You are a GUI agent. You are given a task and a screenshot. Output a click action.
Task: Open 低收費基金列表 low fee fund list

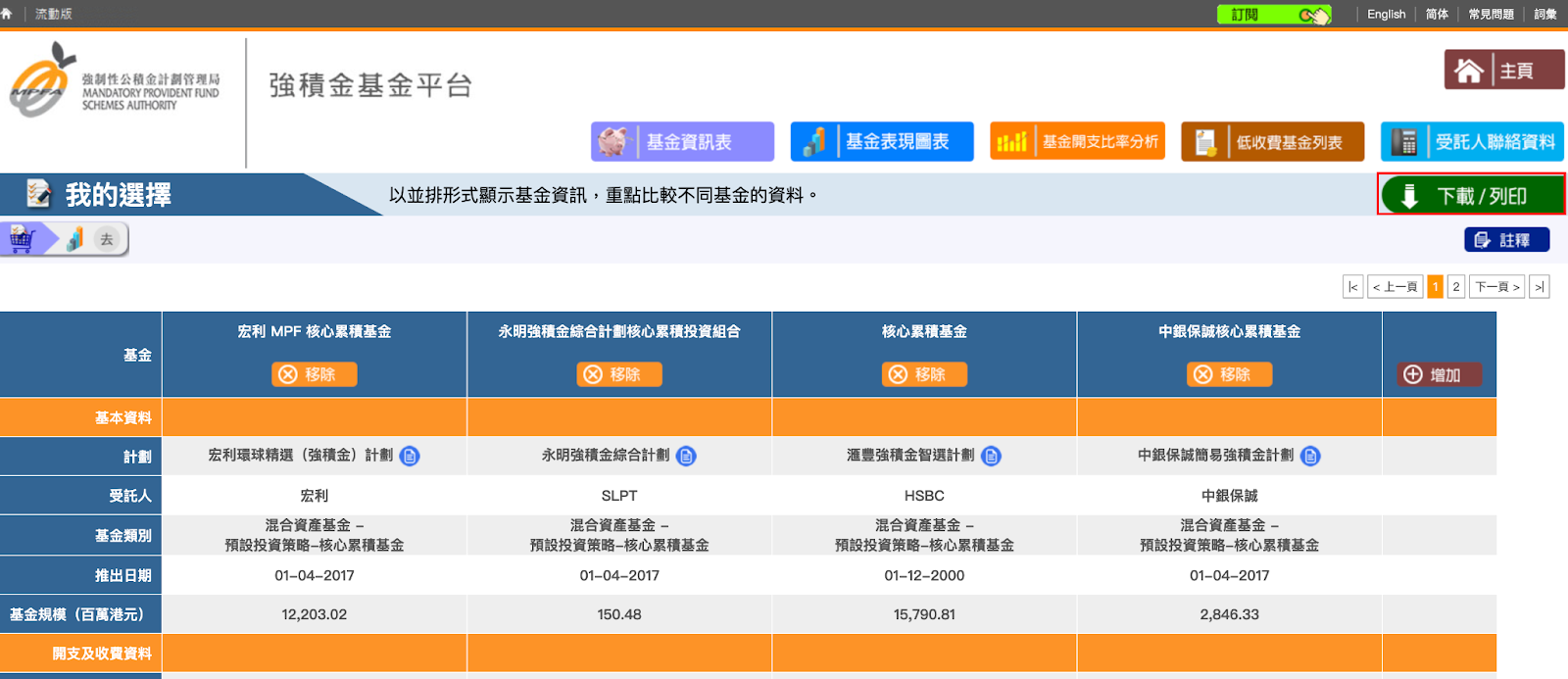point(1273,142)
